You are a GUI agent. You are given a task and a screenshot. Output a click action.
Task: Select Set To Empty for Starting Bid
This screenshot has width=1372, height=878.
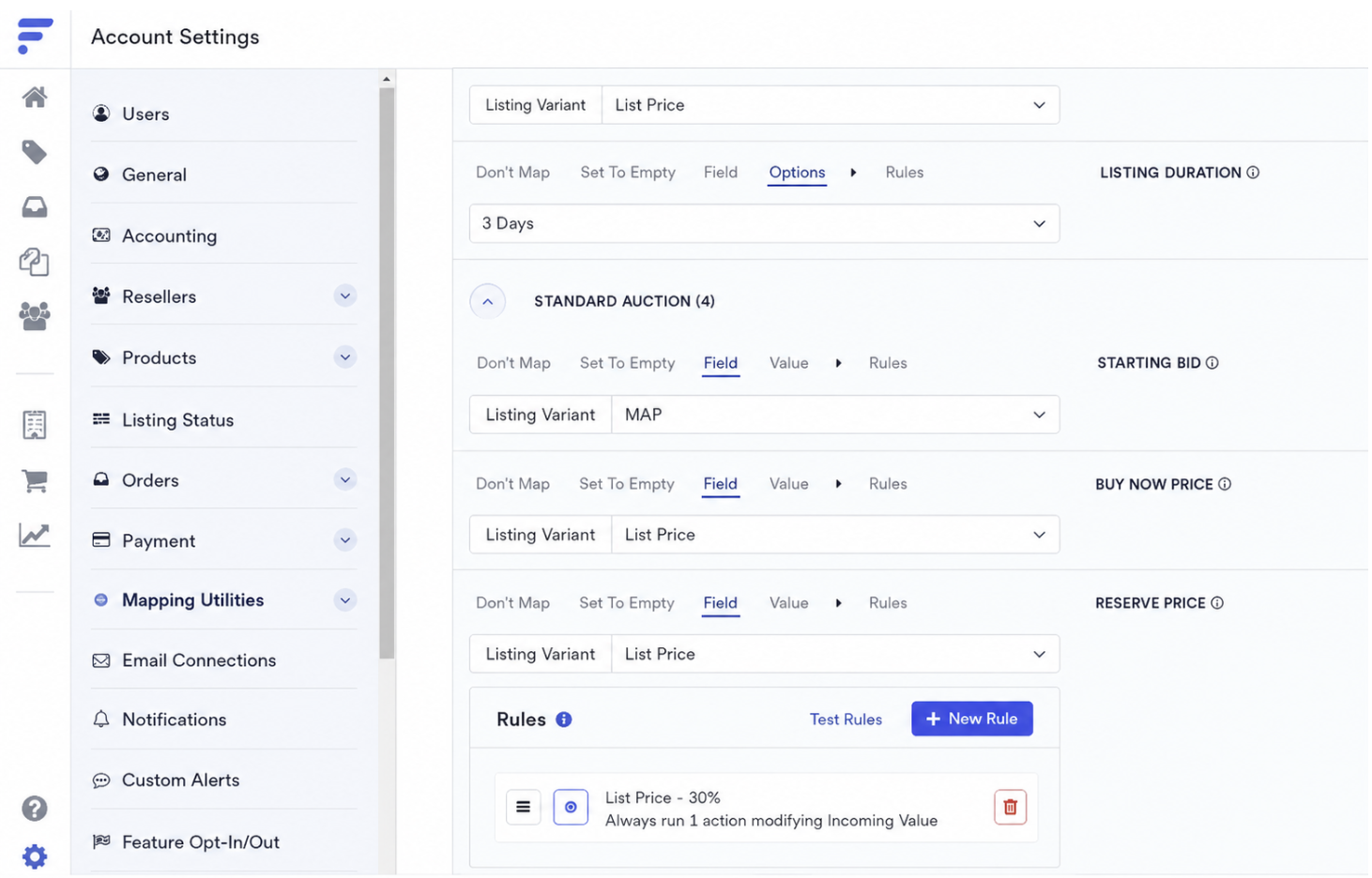(628, 363)
